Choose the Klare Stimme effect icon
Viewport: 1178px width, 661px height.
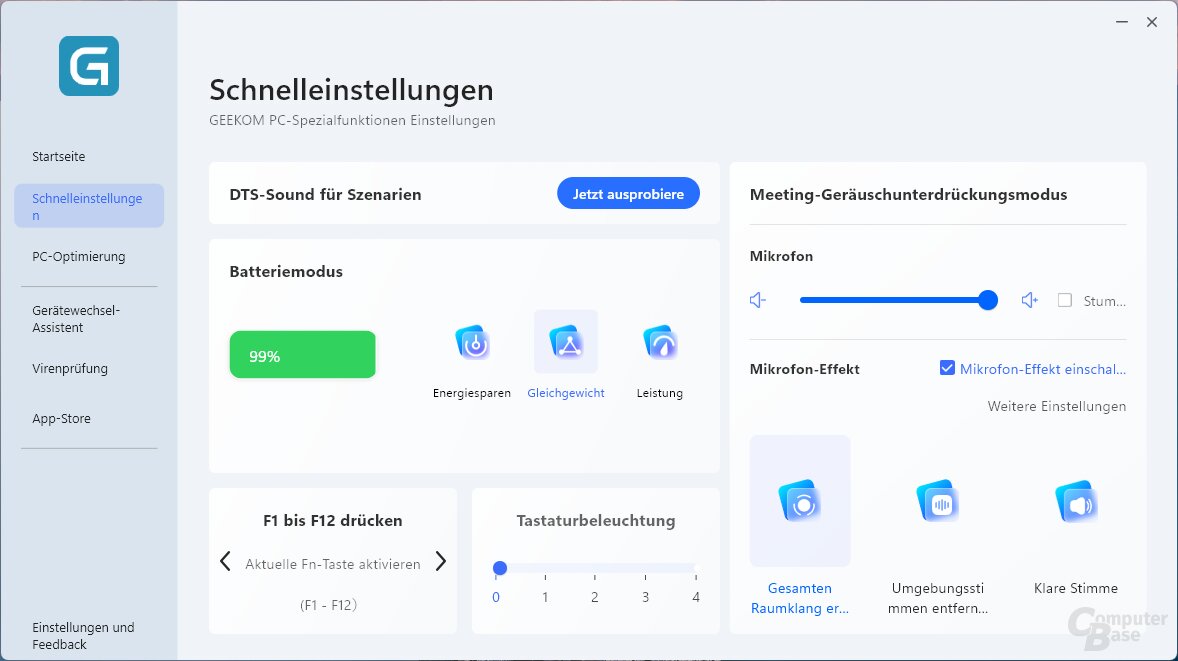(x=1075, y=500)
